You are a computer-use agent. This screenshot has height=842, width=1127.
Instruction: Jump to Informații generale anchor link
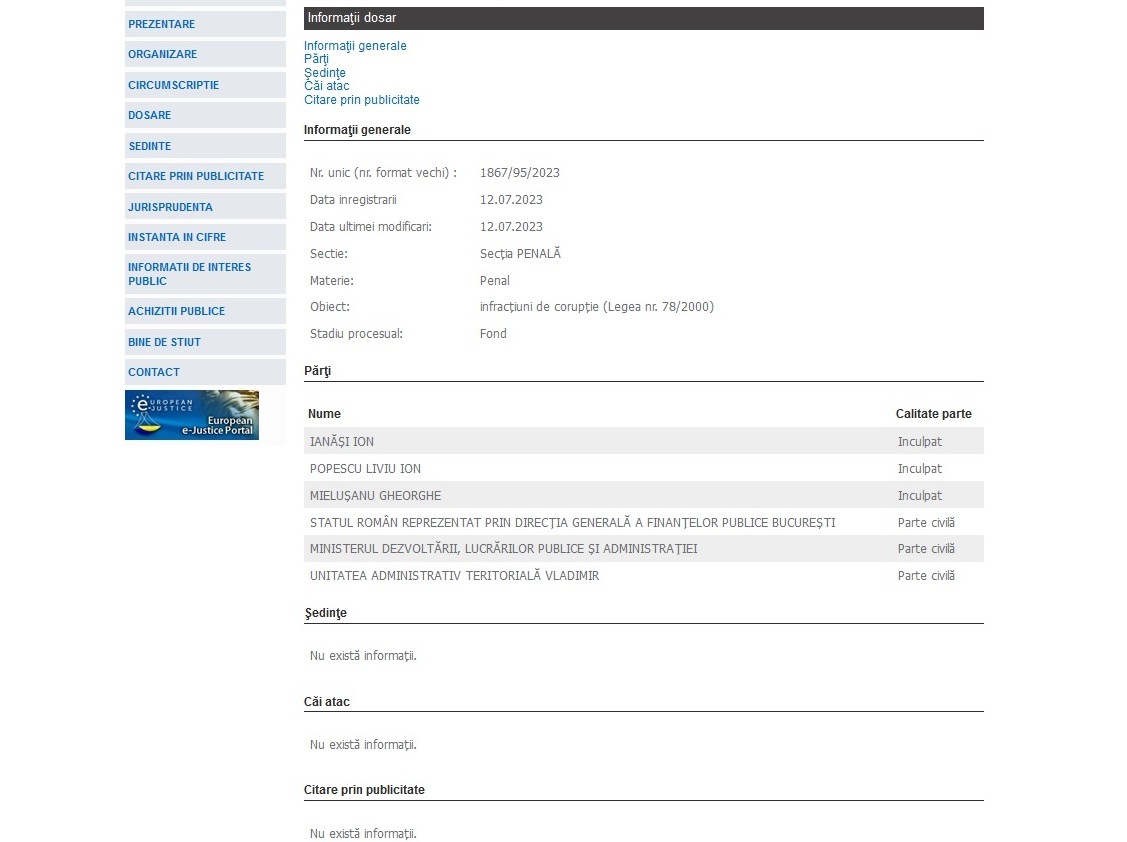point(355,46)
